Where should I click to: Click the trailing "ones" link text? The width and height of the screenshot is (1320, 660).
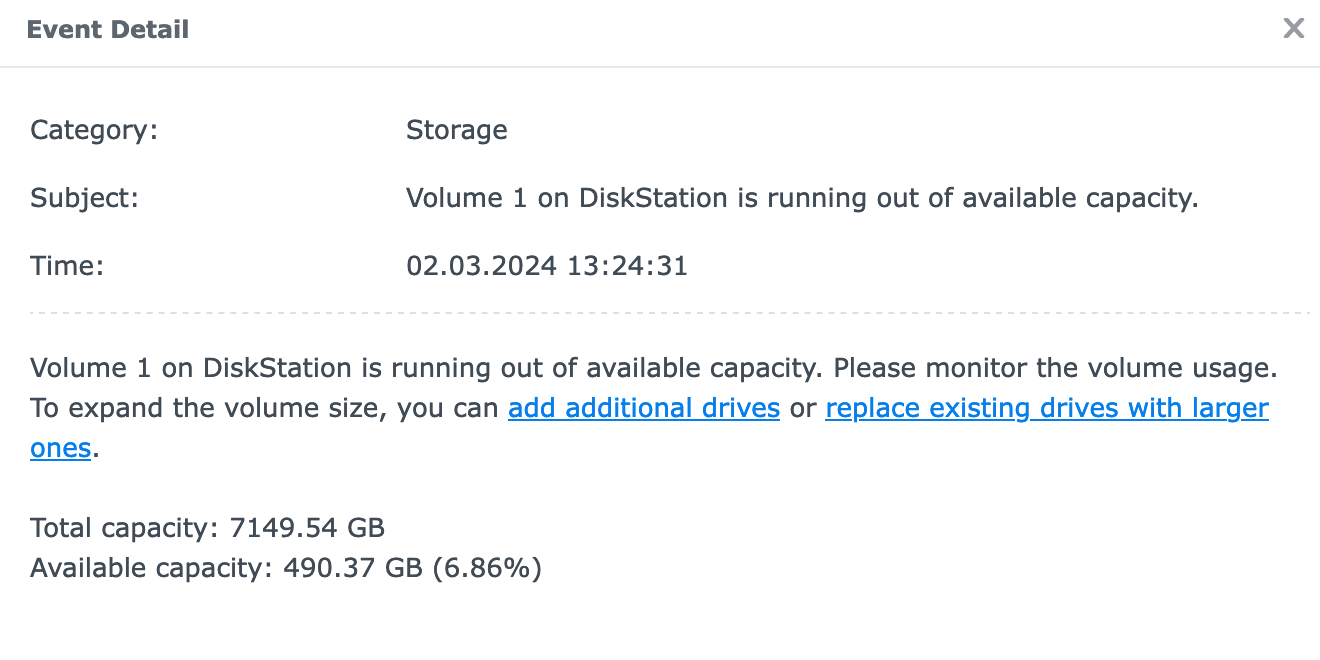61,448
